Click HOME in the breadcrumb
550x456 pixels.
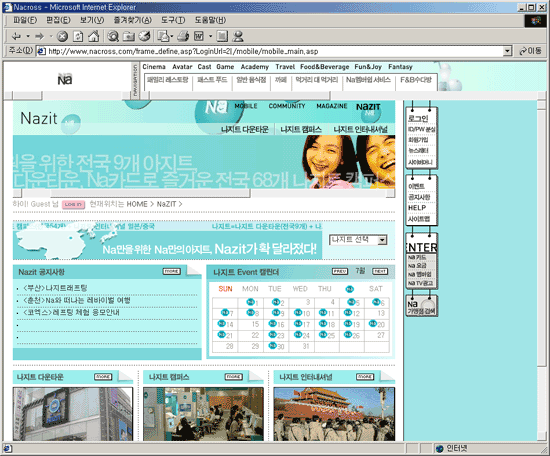click(x=137, y=204)
